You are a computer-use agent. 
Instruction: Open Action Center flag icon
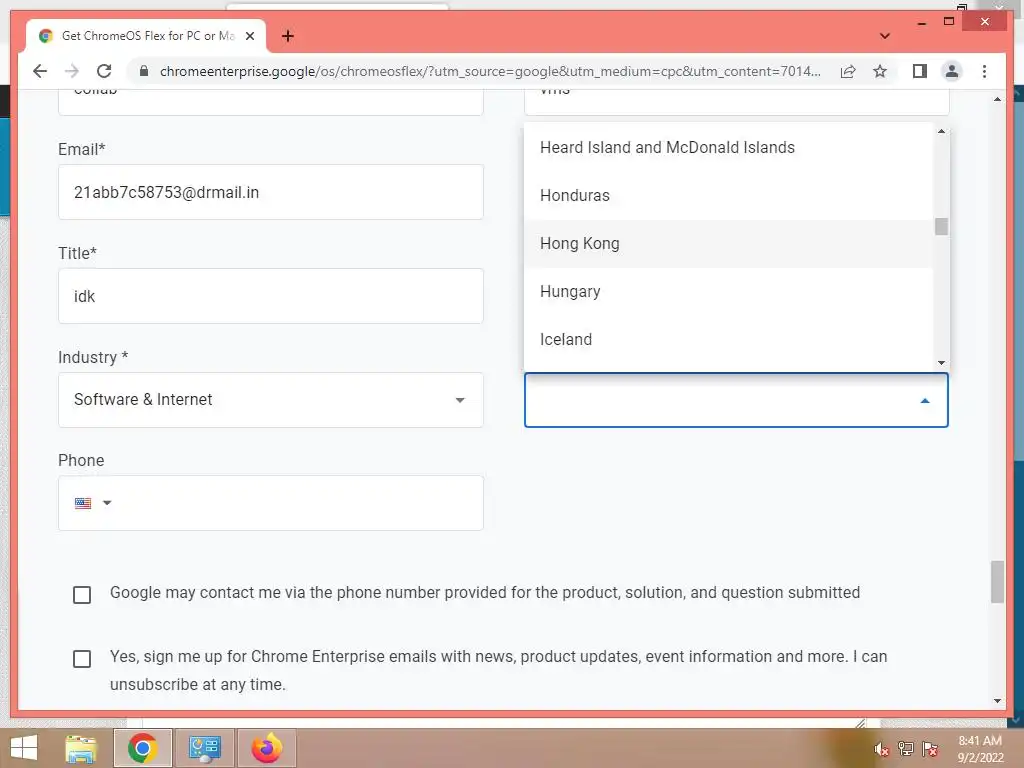(930, 749)
